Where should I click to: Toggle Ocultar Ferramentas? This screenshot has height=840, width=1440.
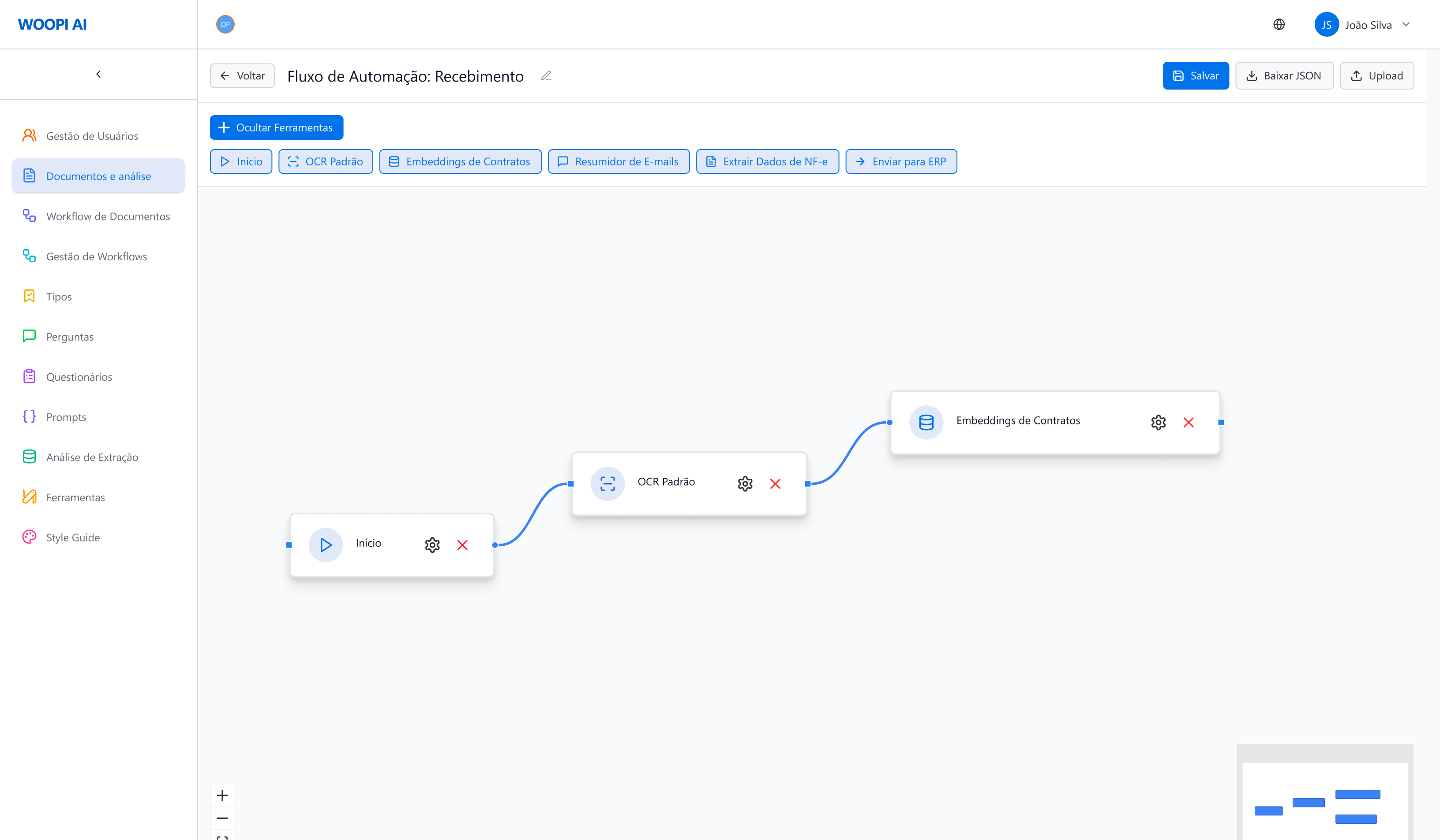[x=277, y=127]
